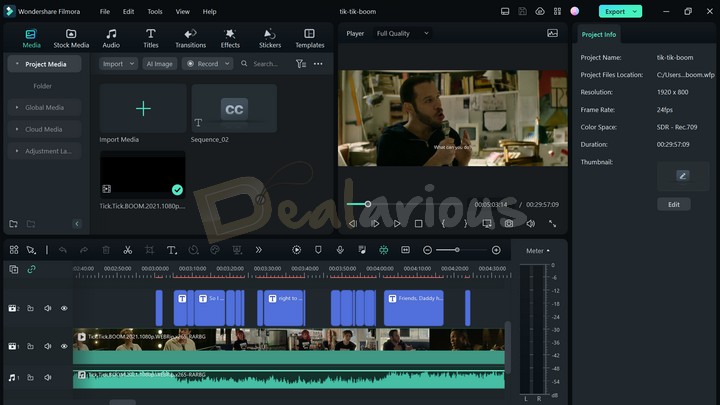Select the text tool in timeline toolbar
This screenshot has width=720, height=405.
(x=171, y=250)
